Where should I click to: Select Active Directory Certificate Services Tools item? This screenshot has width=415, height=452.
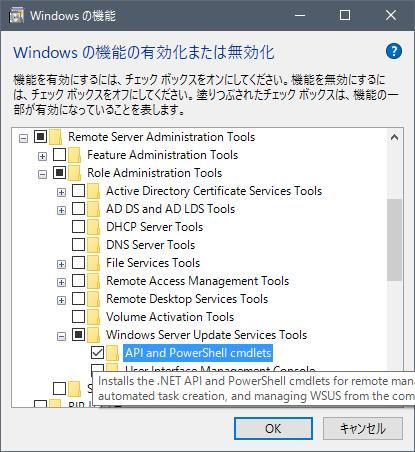click(x=214, y=191)
